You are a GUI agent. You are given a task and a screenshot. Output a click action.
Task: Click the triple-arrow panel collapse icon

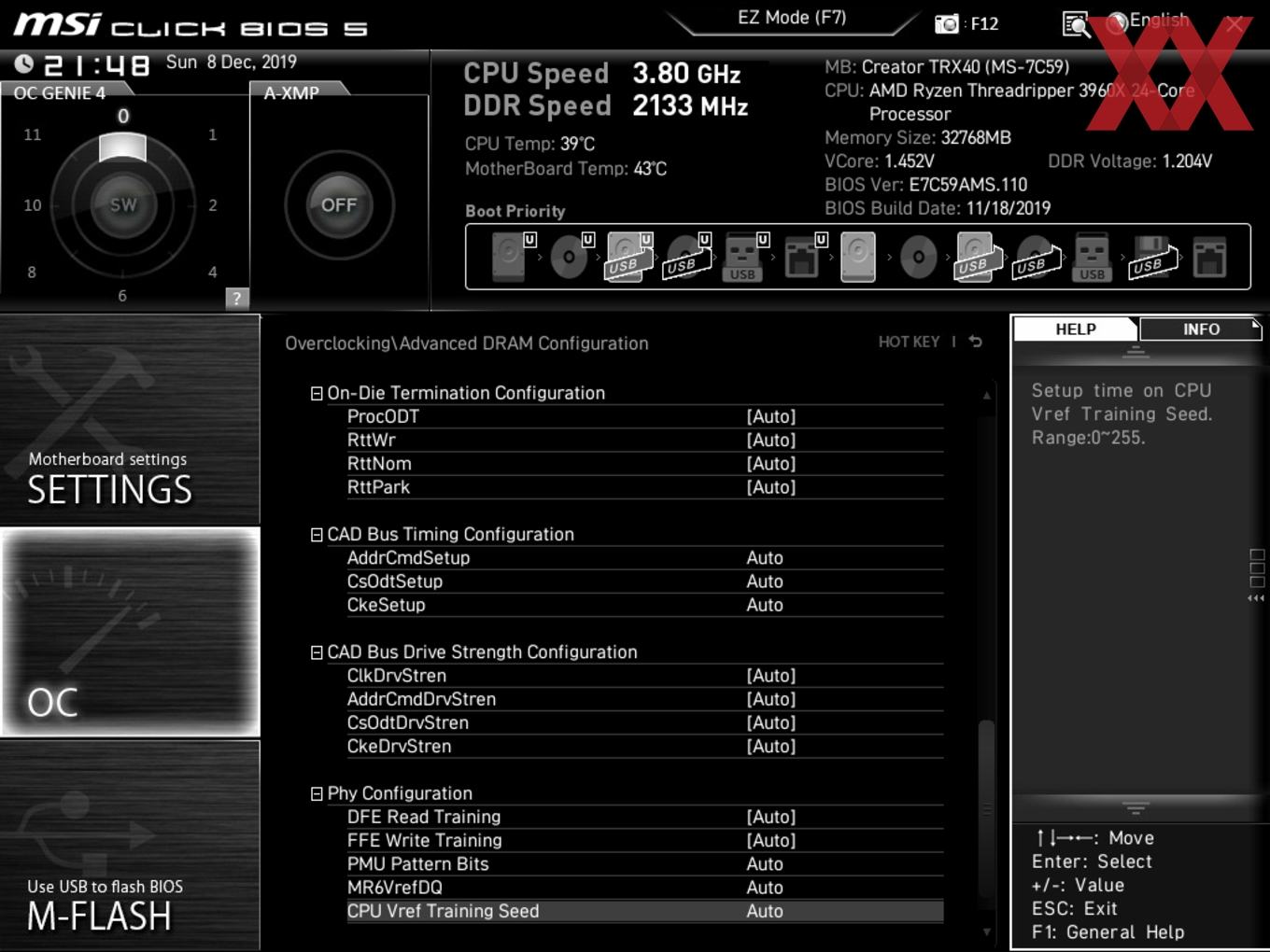1256,598
